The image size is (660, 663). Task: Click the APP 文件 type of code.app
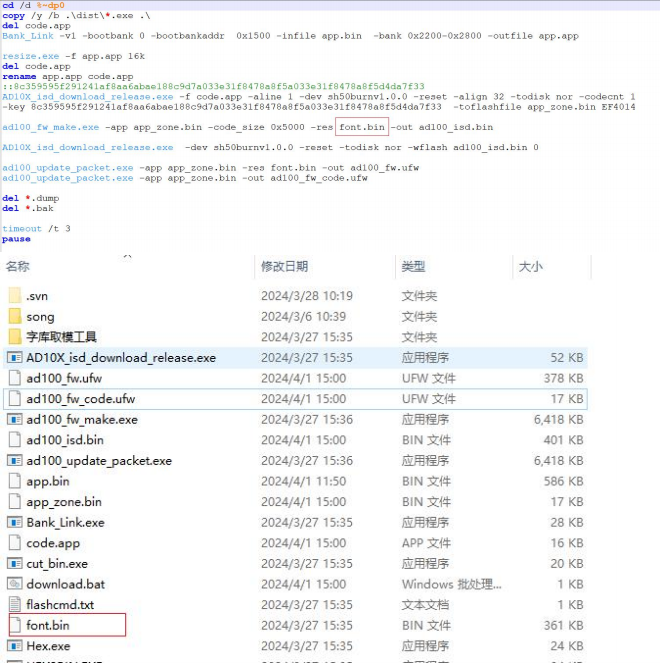tap(426, 543)
